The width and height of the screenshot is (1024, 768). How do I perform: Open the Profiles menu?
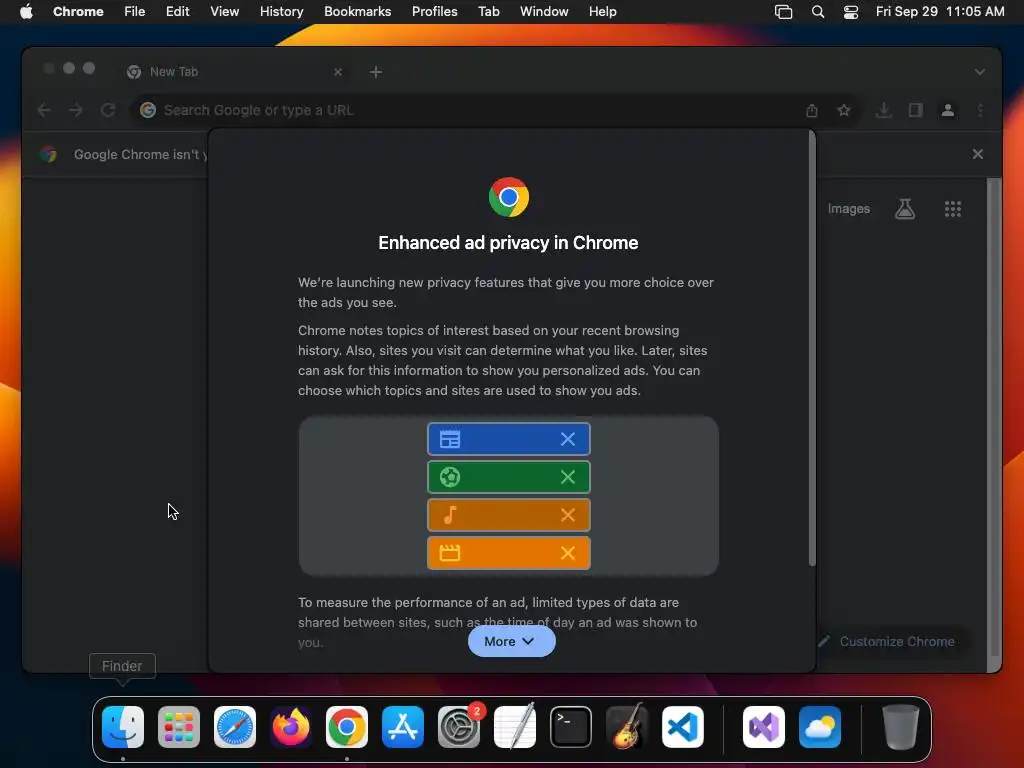point(434,11)
